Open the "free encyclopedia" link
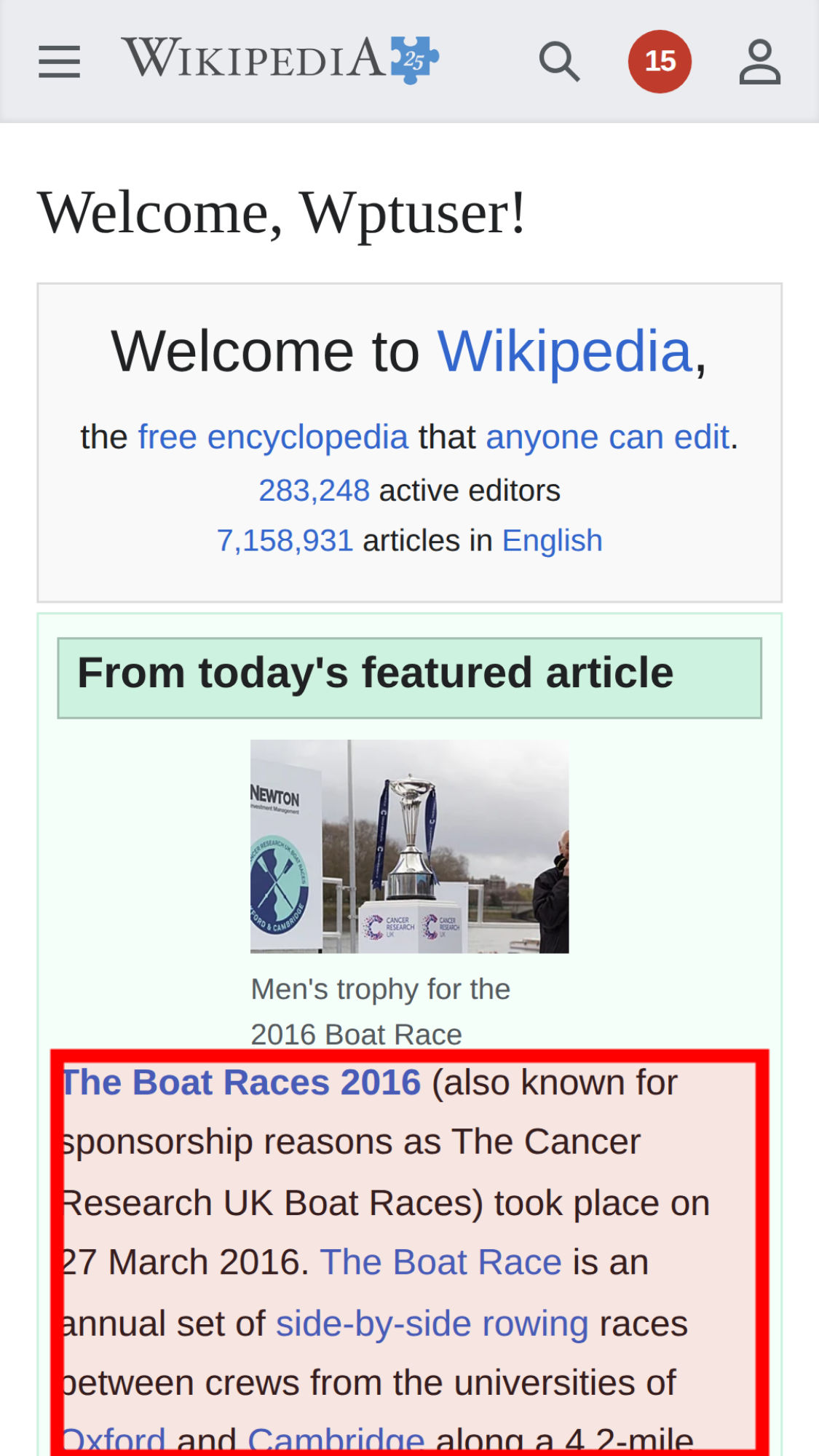The width and height of the screenshot is (819, 1456). click(273, 438)
